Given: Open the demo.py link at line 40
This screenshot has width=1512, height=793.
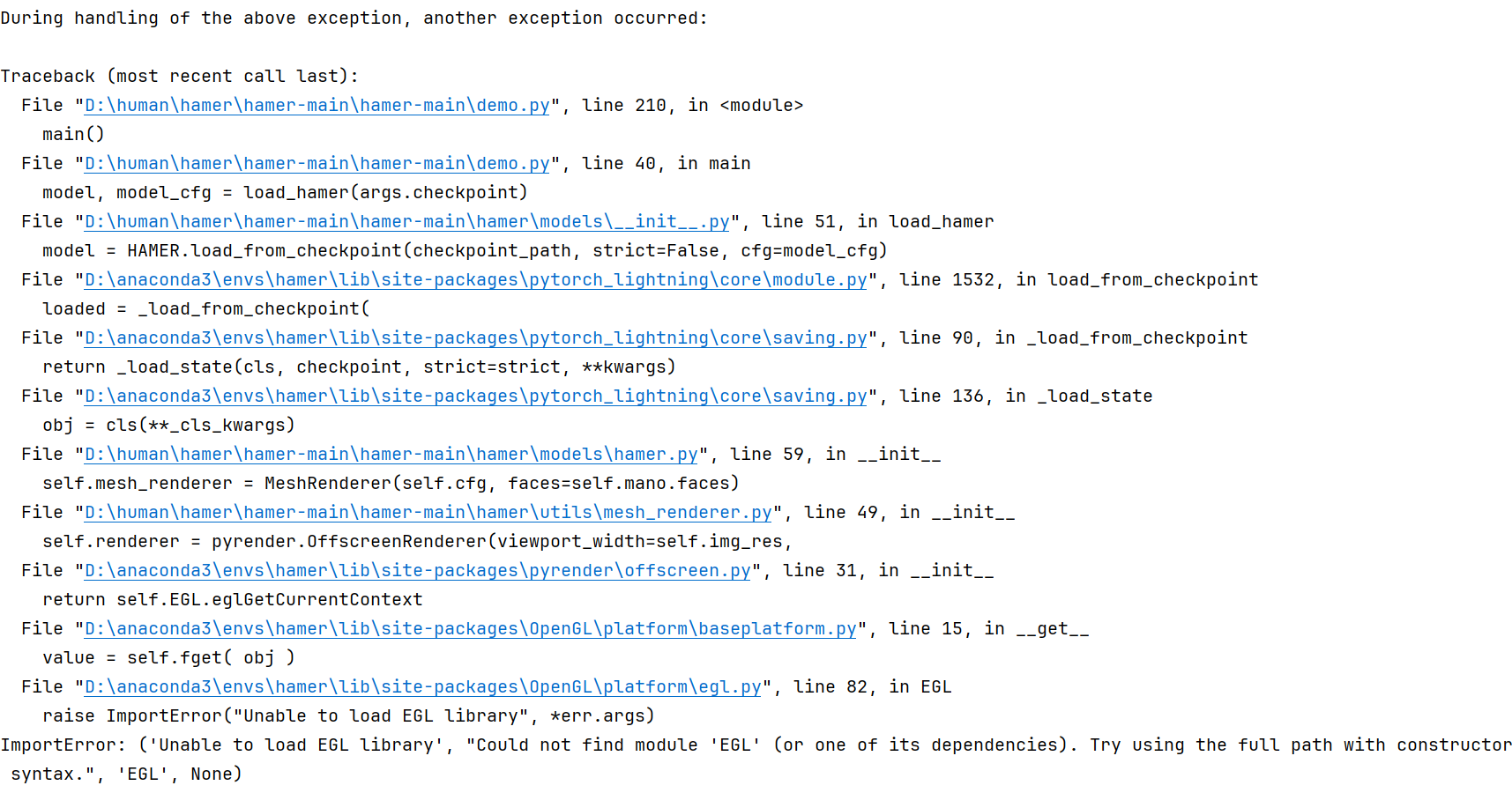Looking at the screenshot, I should tap(317, 164).
